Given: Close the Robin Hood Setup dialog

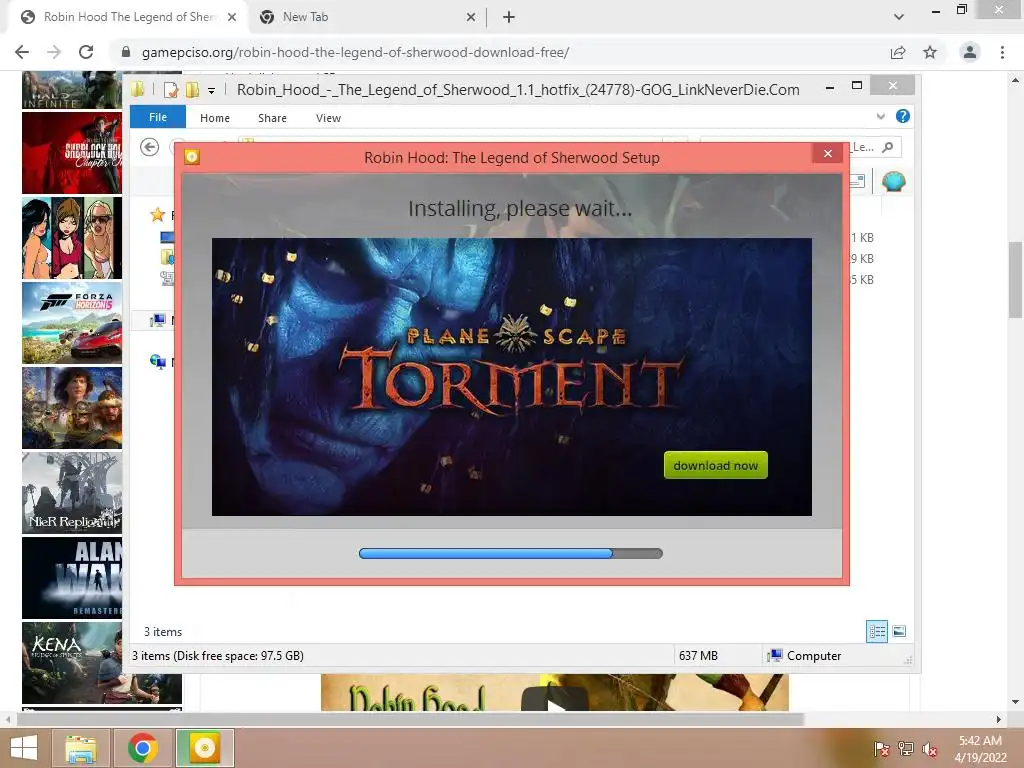Looking at the screenshot, I should (x=827, y=153).
